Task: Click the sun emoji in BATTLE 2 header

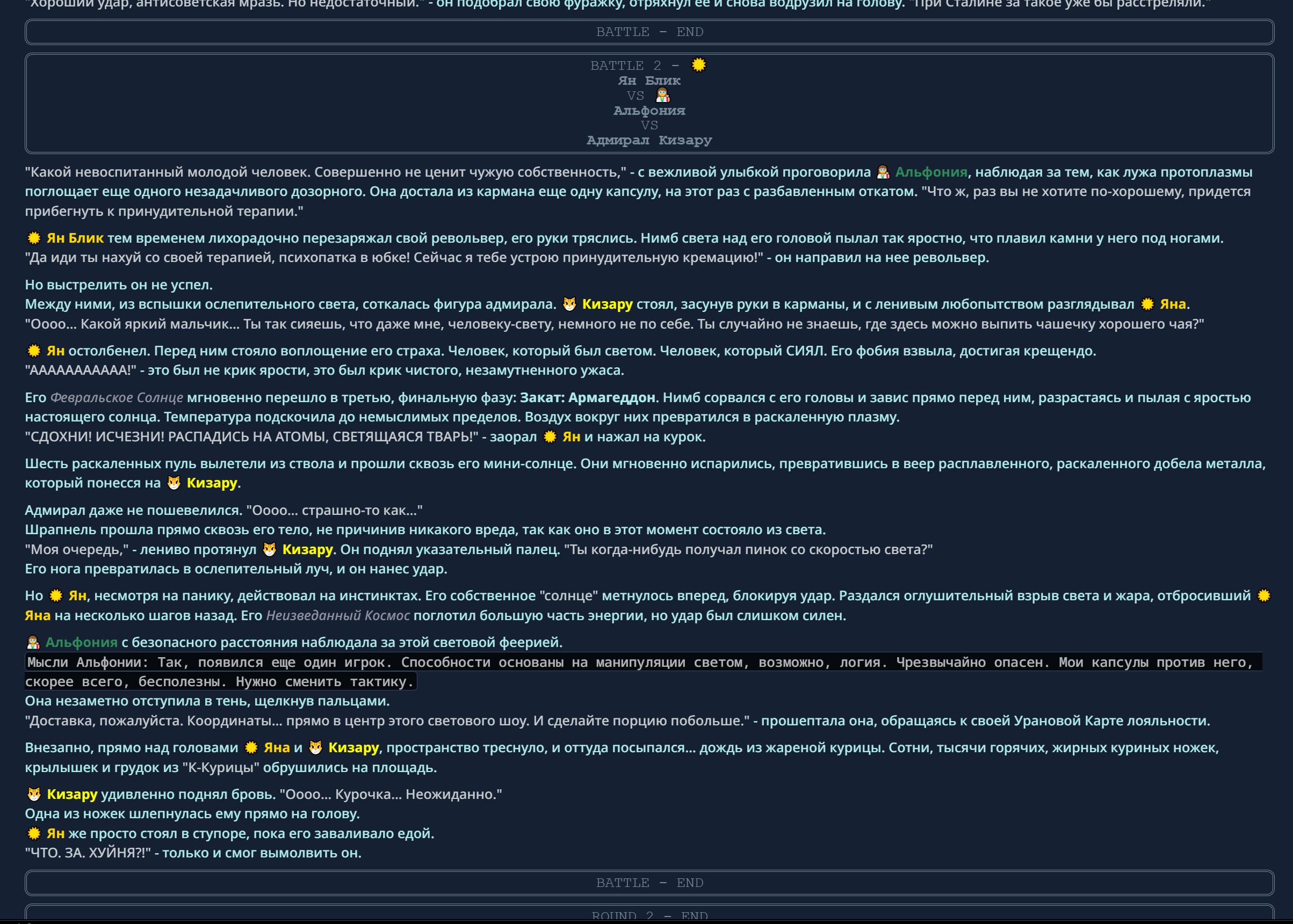Action: pos(698,65)
